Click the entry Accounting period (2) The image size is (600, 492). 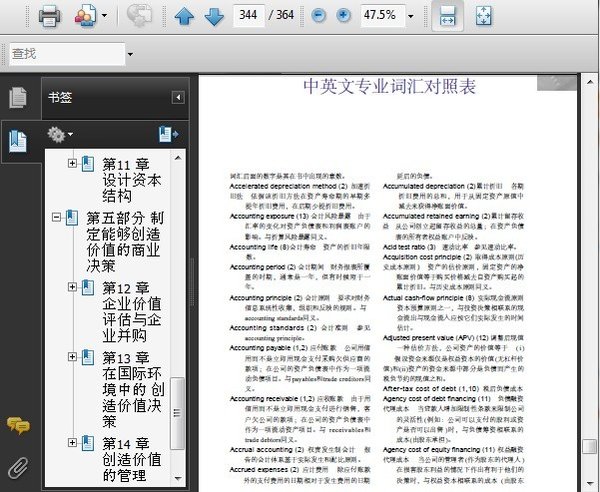[x=262, y=267]
